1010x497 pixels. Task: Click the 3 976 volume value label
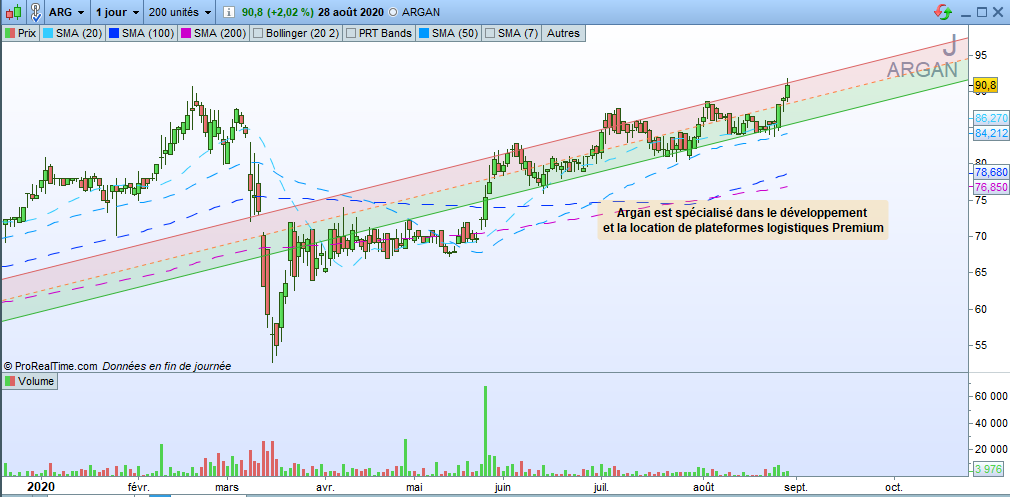coord(991,469)
